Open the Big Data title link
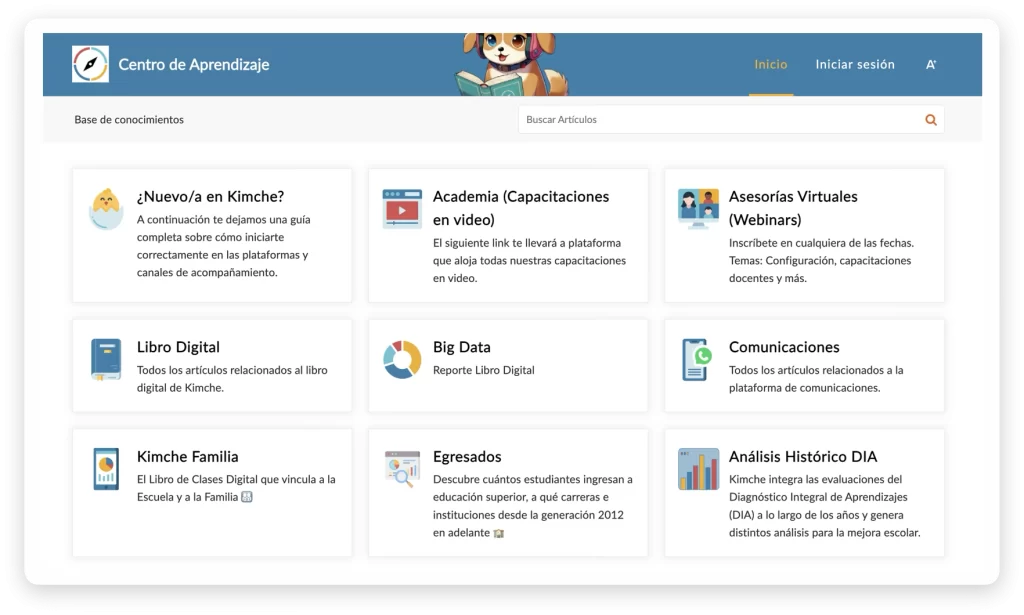 point(462,347)
